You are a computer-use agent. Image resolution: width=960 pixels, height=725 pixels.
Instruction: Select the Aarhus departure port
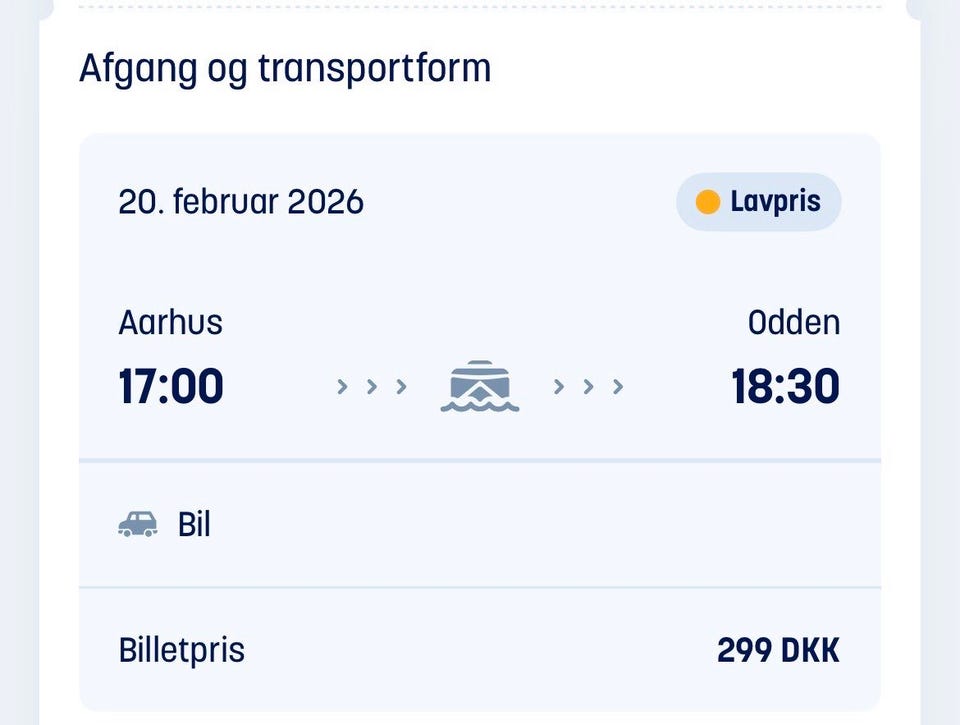[x=170, y=322]
